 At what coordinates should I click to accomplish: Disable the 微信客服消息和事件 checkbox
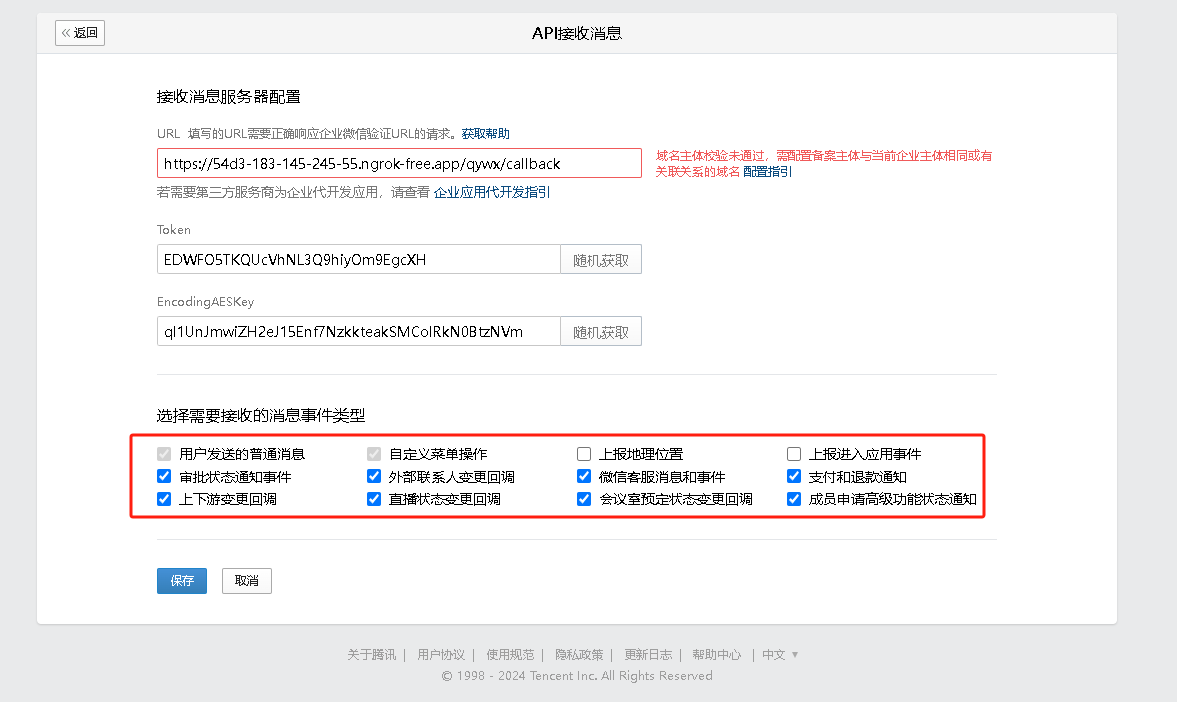coord(584,476)
